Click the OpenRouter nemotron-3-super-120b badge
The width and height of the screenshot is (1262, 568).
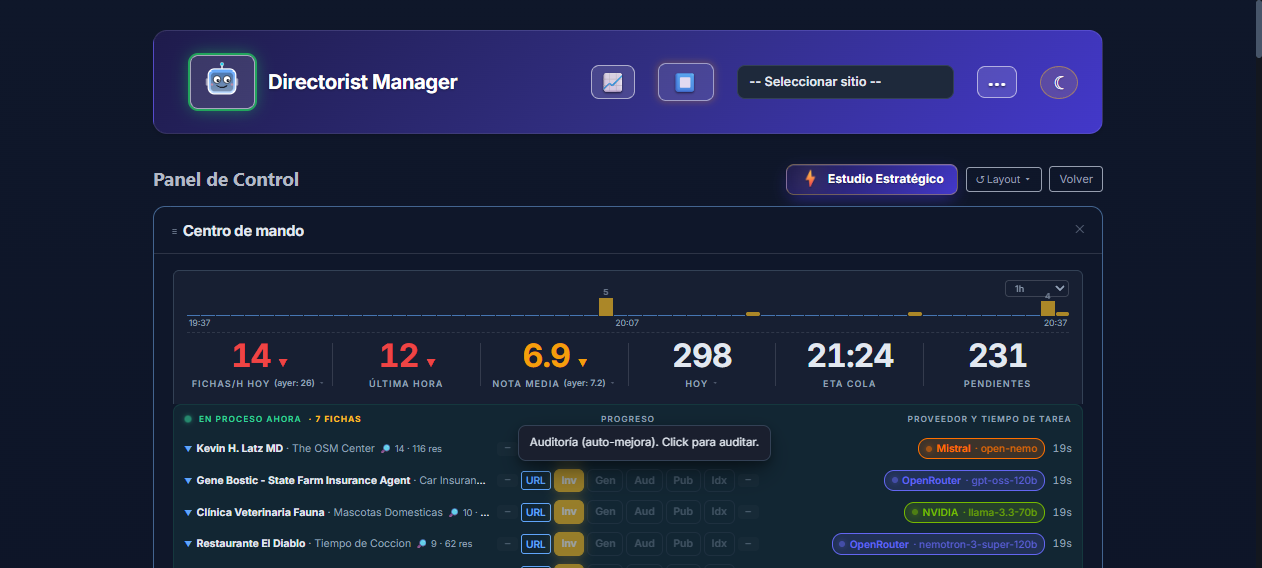click(x=938, y=545)
